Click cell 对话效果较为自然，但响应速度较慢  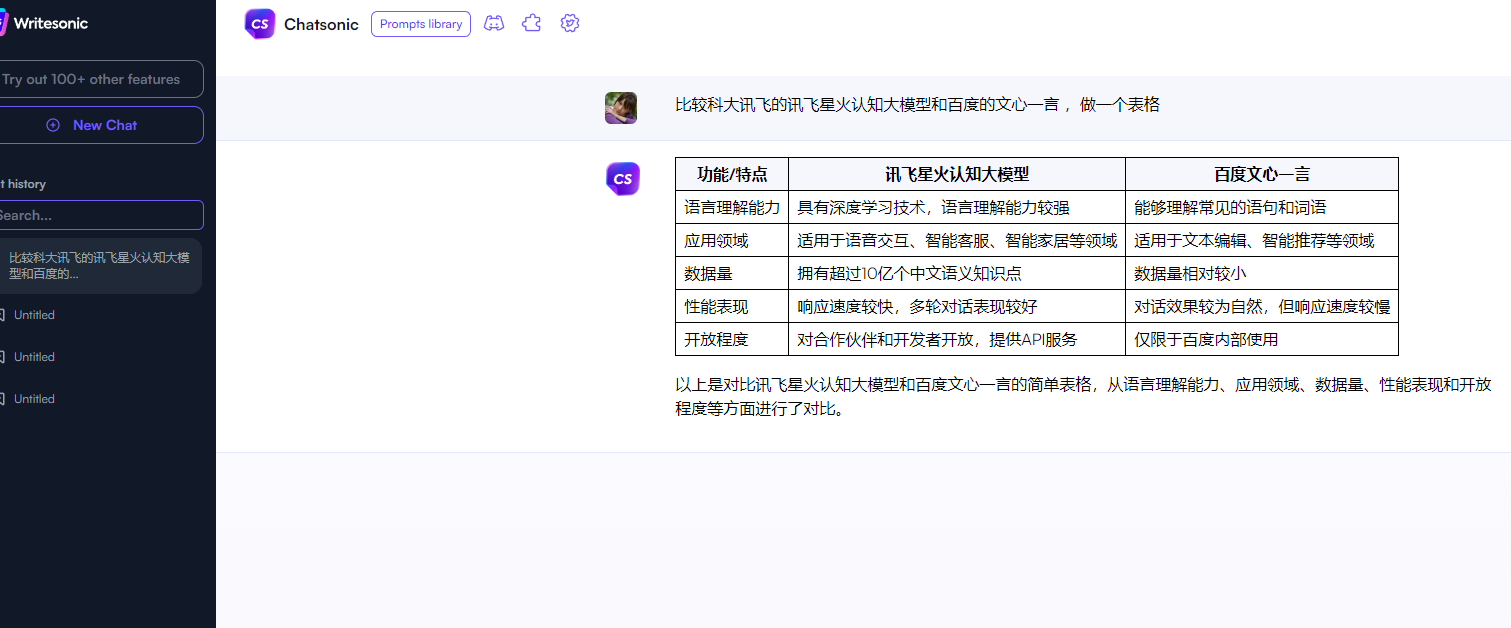1262,306
